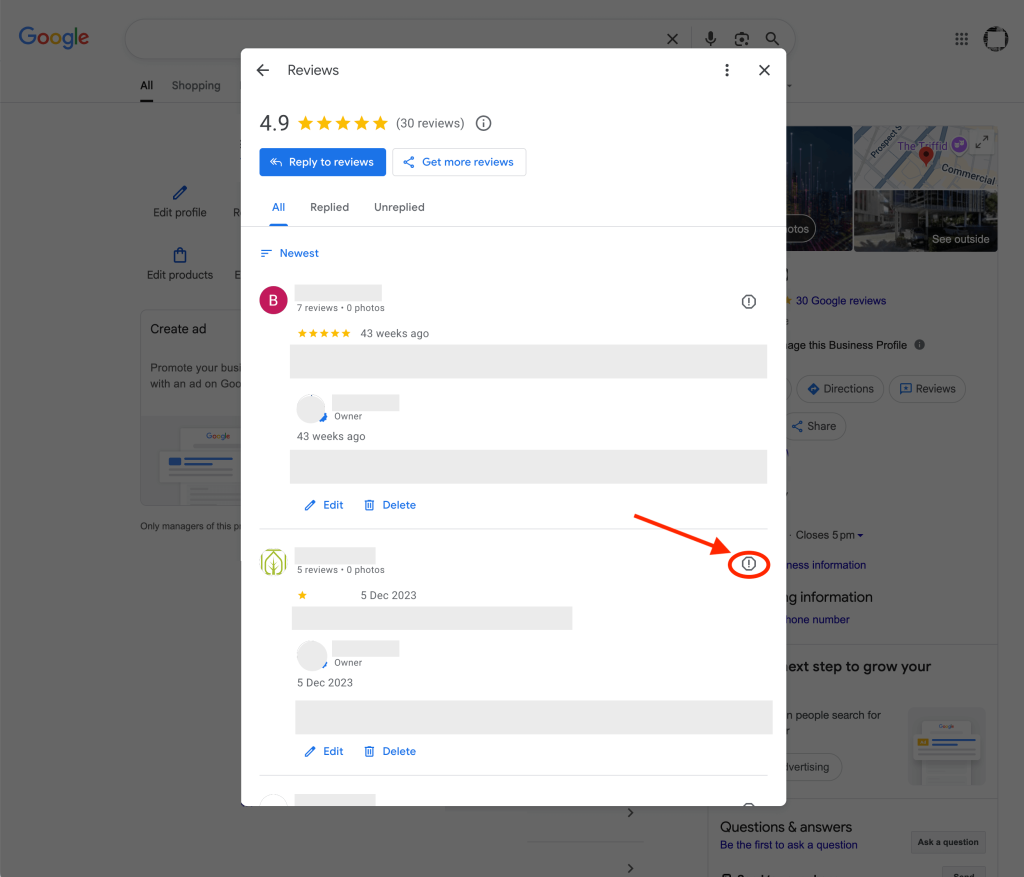Open the Google apps grid
Image resolution: width=1024 pixels, height=877 pixels.
click(961, 39)
